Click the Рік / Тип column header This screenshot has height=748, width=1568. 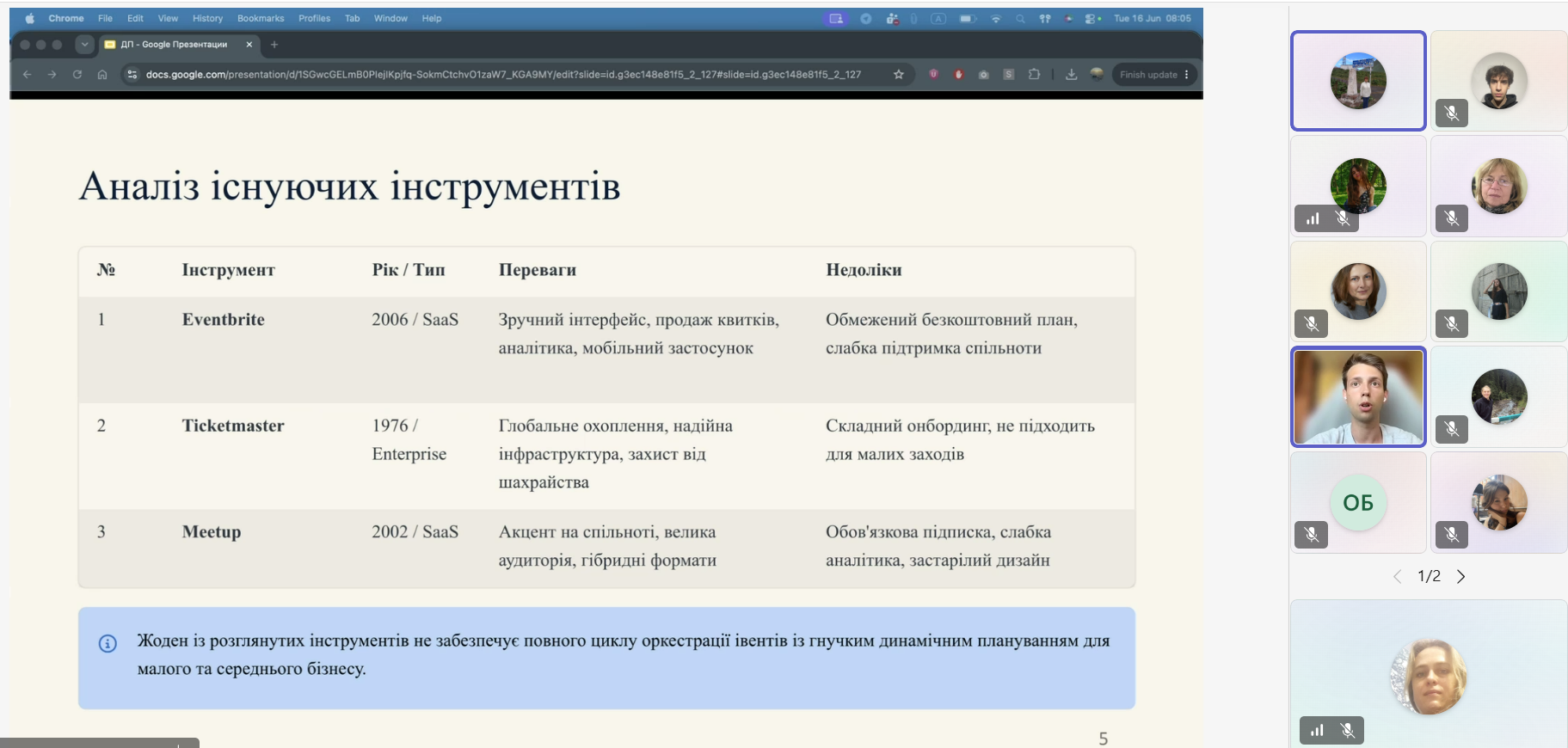coord(409,270)
